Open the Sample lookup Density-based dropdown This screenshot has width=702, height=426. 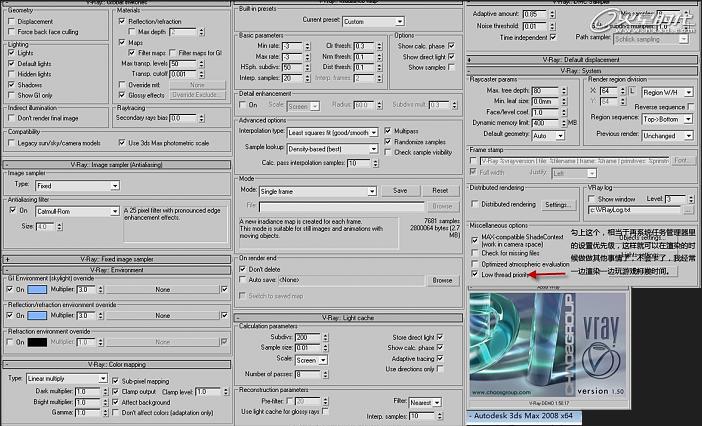click(x=332, y=149)
